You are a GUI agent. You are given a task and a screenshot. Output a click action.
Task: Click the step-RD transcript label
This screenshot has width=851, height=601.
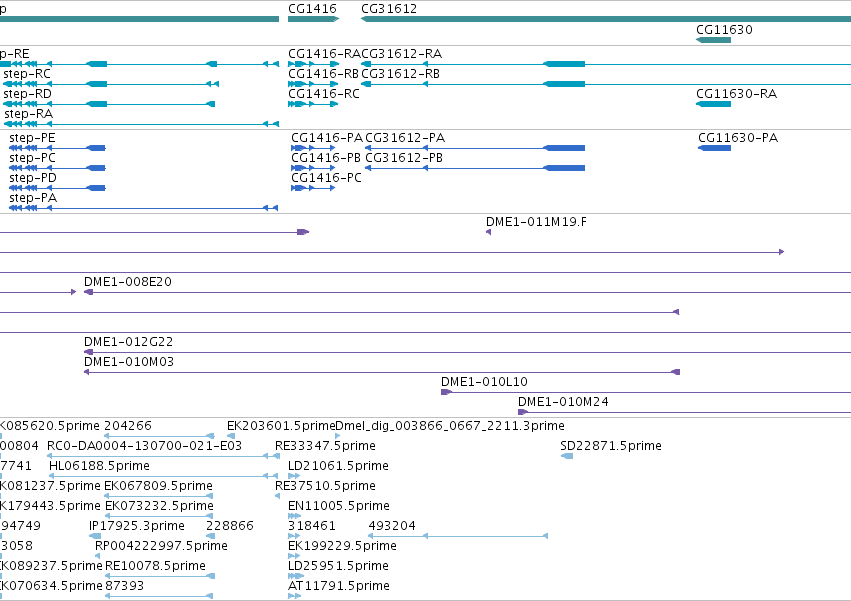tap(27, 94)
